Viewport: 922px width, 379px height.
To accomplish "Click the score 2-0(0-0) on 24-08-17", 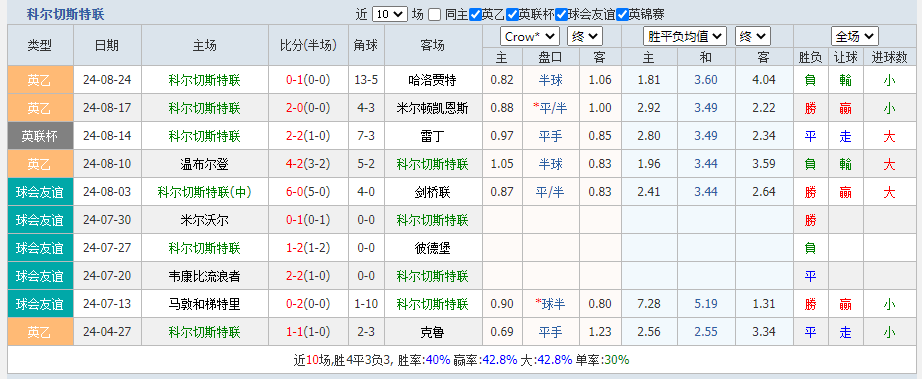I will pos(308,108).
